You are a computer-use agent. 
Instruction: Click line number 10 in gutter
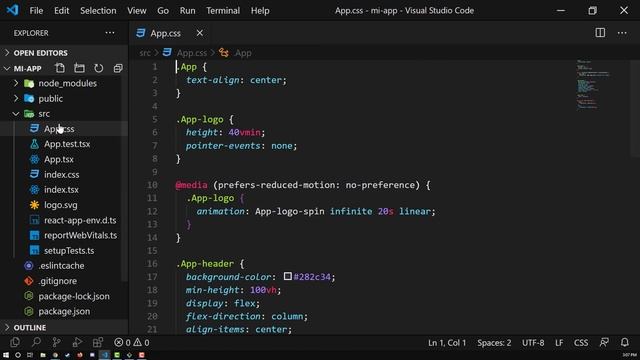[x=152, y=185]
